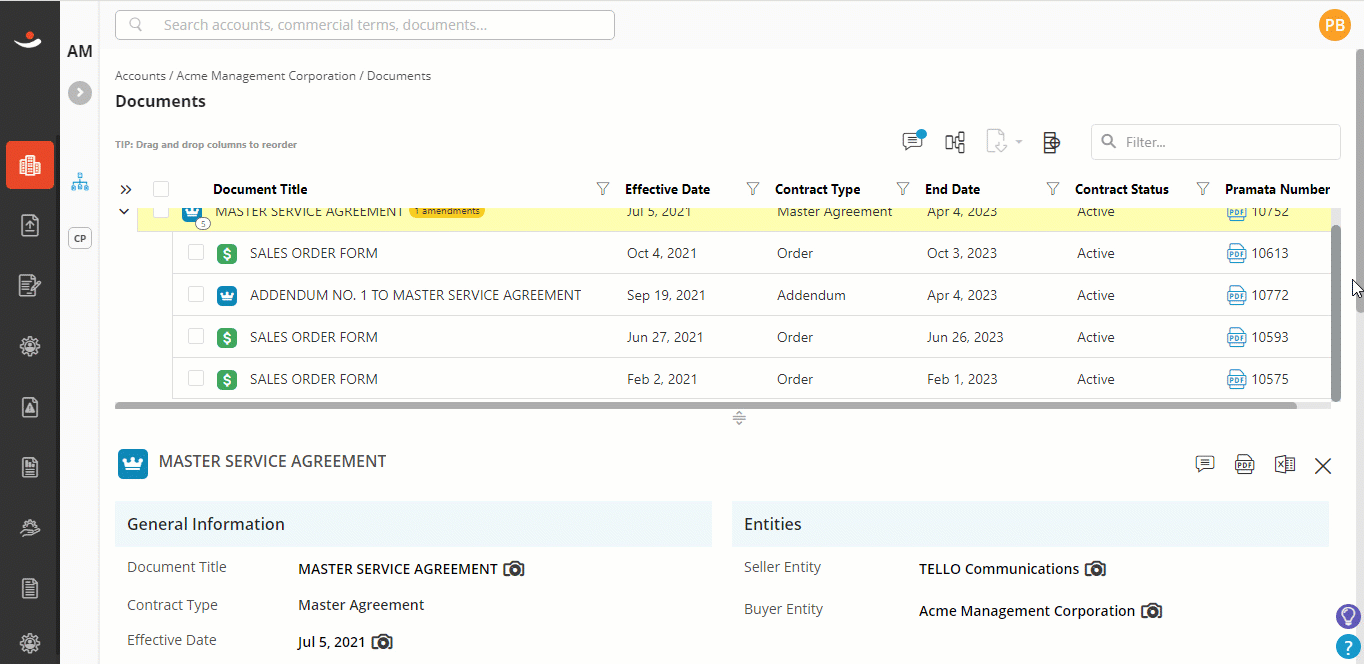The height and width of the screenshot is (664, 1364).
Task: Open the alert document sidebar icon
Action: click(x=30, y=407)
